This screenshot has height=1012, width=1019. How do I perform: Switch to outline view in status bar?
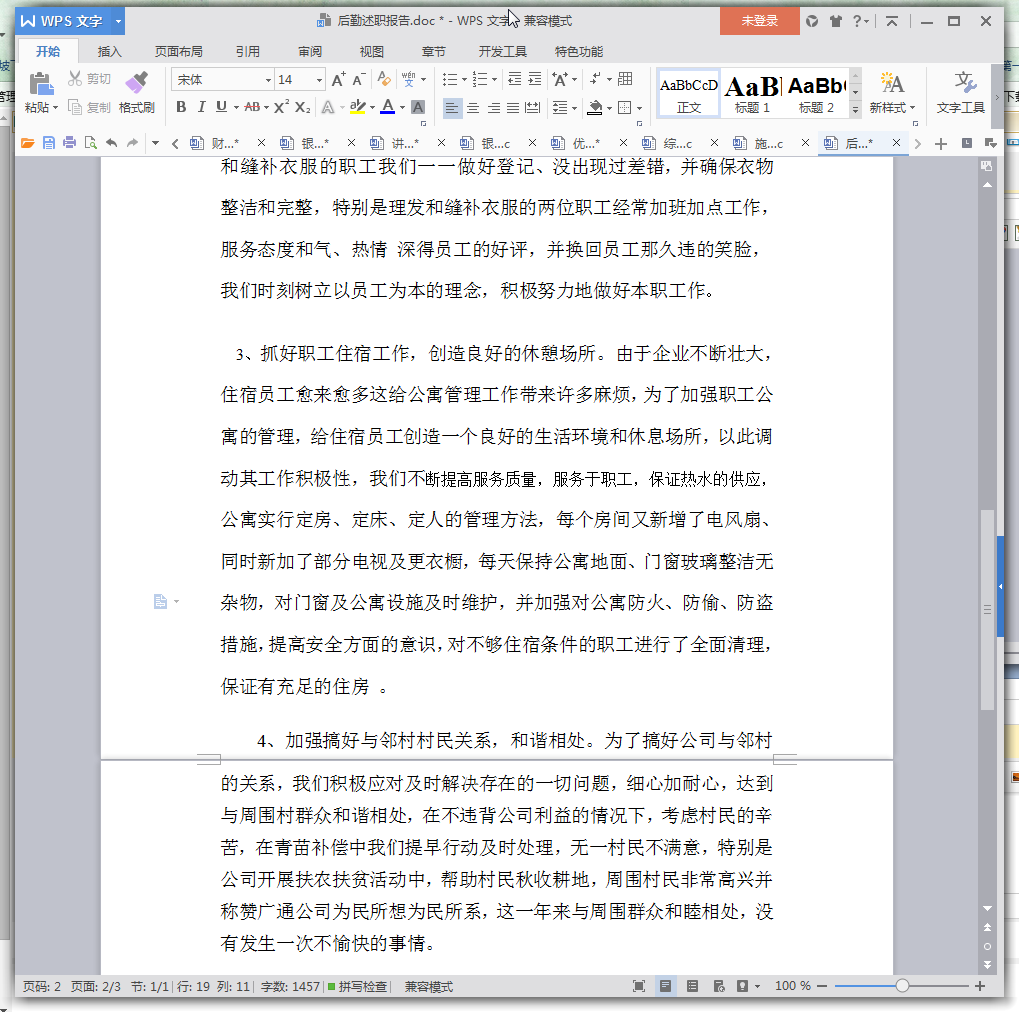click(692, 987)
